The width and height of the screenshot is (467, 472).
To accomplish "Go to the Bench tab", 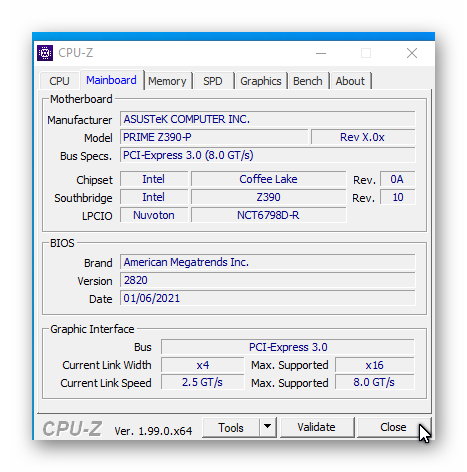I will click(308, 81).
